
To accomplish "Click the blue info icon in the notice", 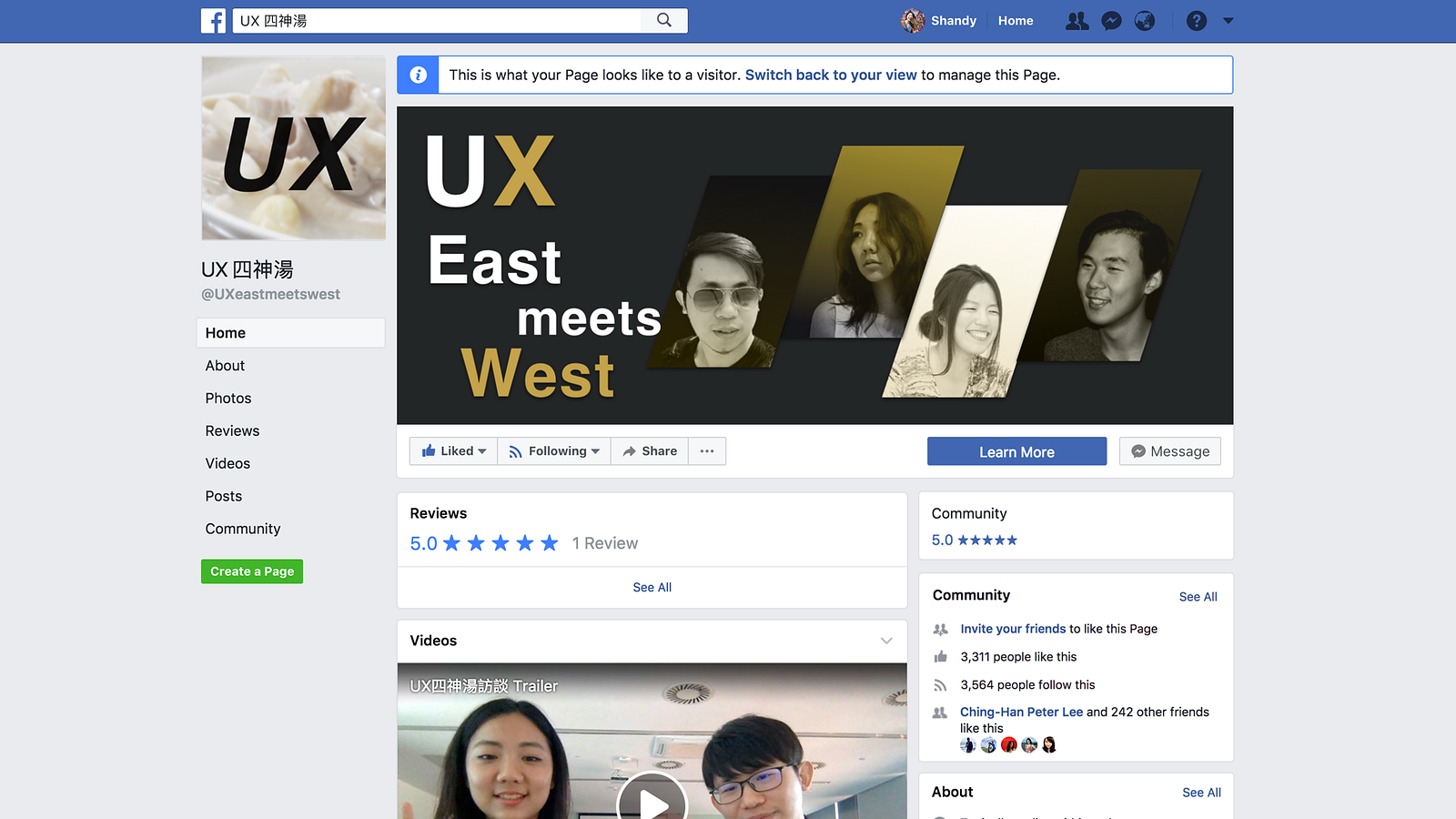I will pyautogui.click(x=419, y=75).
